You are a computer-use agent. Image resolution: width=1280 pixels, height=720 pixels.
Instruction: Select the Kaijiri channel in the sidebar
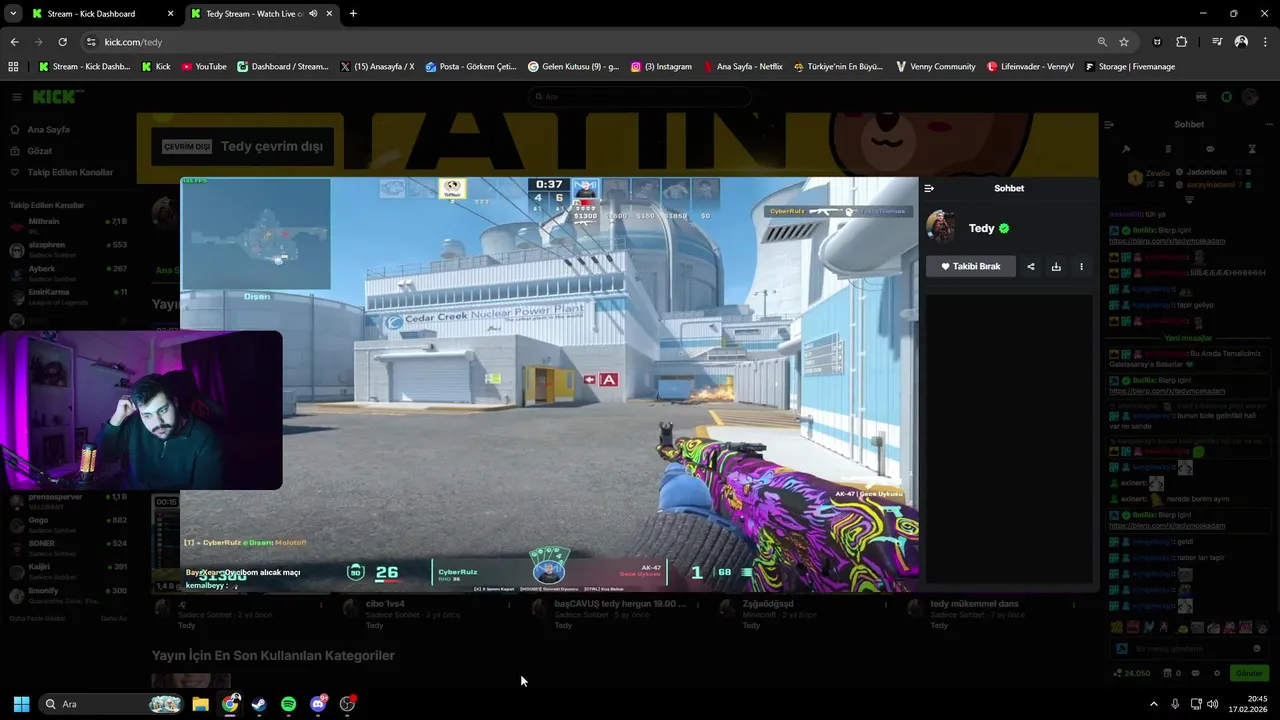(68, 571)
